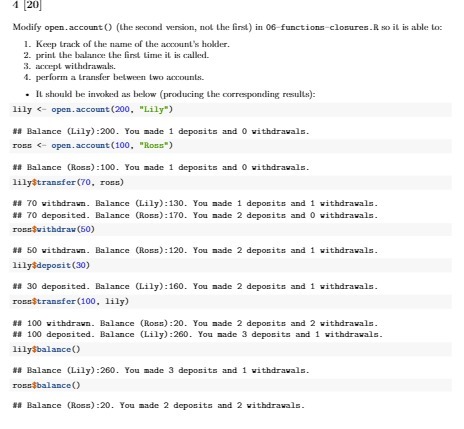
Task: Click code line 'lily$deposit(30)'
Action: 51,265
